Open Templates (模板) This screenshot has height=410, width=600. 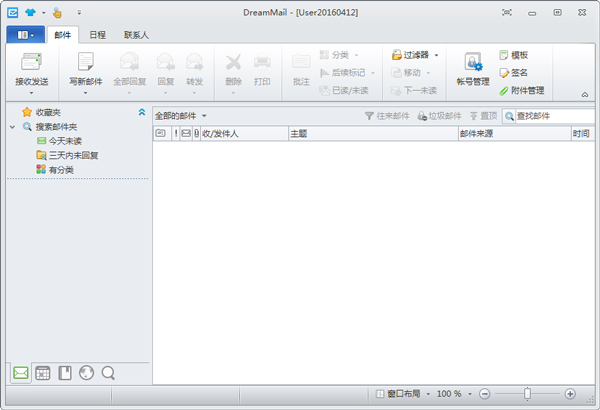[x=514, y=55]
